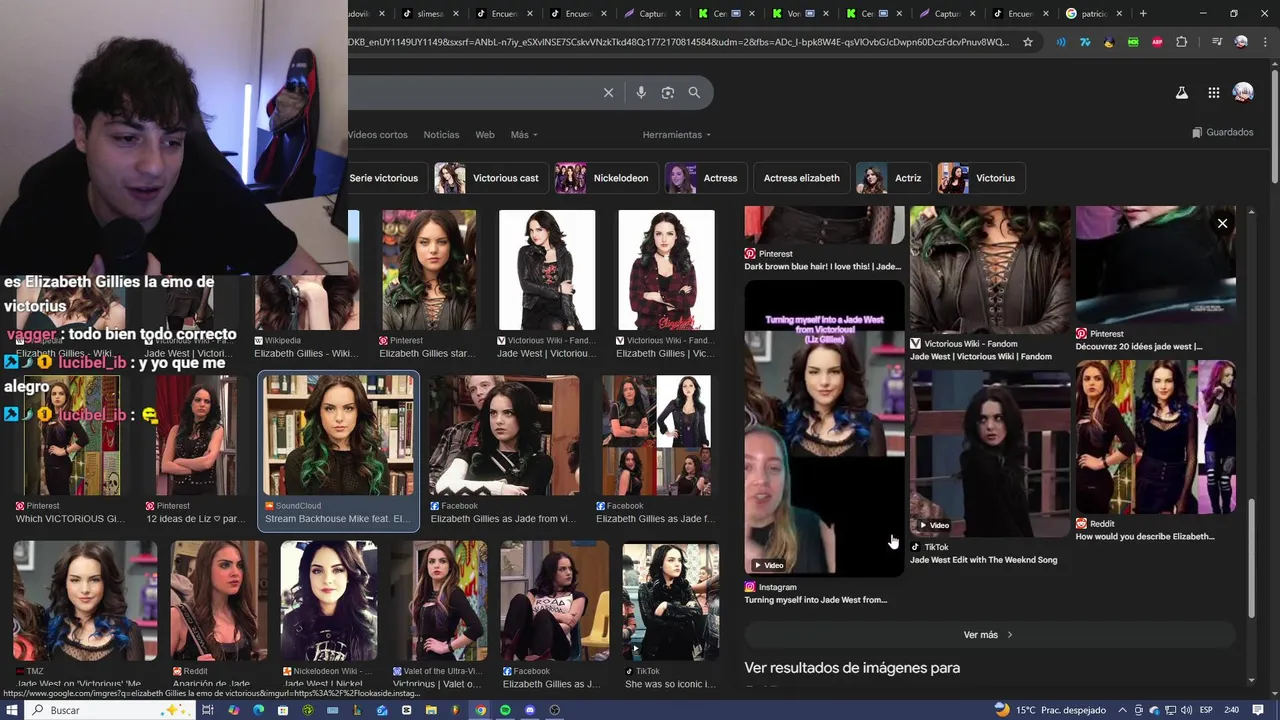The height and width of the screenshot is (720, 1280).
Task: Click the taskbar Buscar search box
Action: [110, 710]
